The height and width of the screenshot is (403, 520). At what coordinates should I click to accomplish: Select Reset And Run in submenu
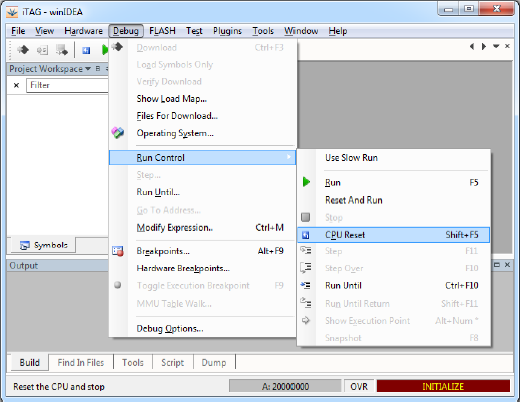[394, 200]
